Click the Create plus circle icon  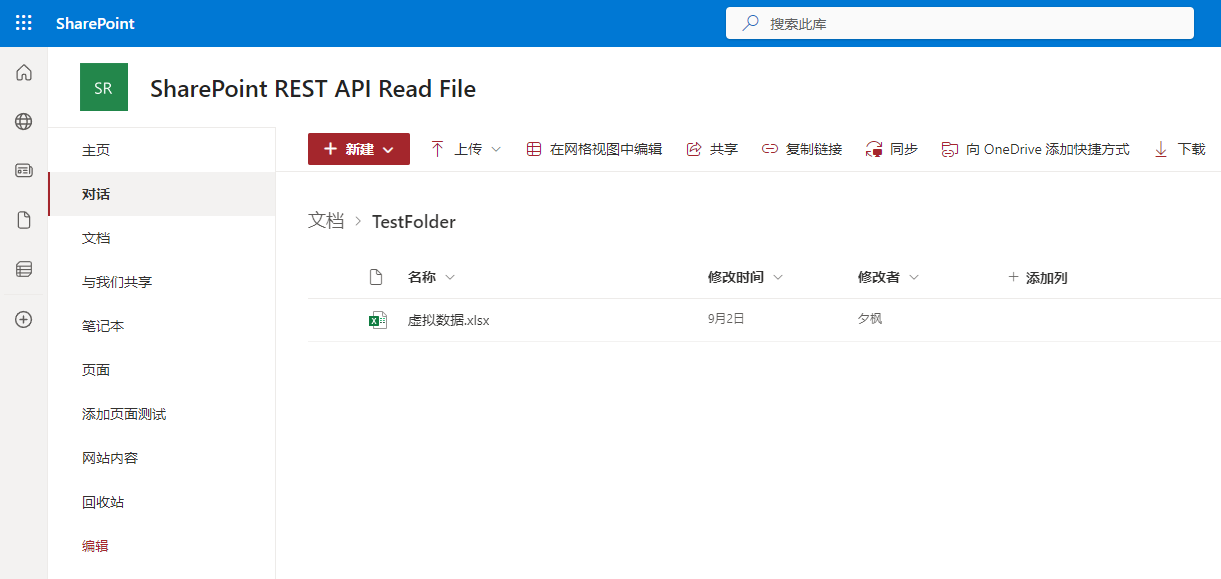(x=24, y=320)
